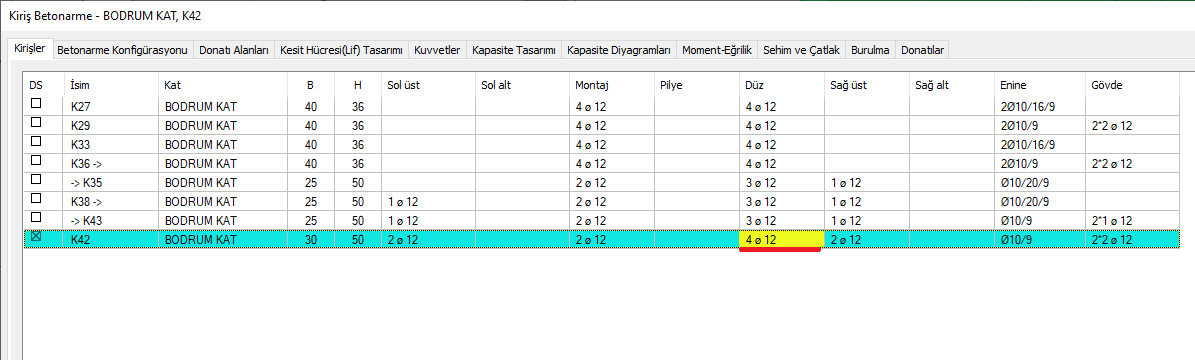Screen dimensions: 1195x360
Task: Click the Sağ üst cell of K42
Action: pyautogui.click(x=867, y=239)
